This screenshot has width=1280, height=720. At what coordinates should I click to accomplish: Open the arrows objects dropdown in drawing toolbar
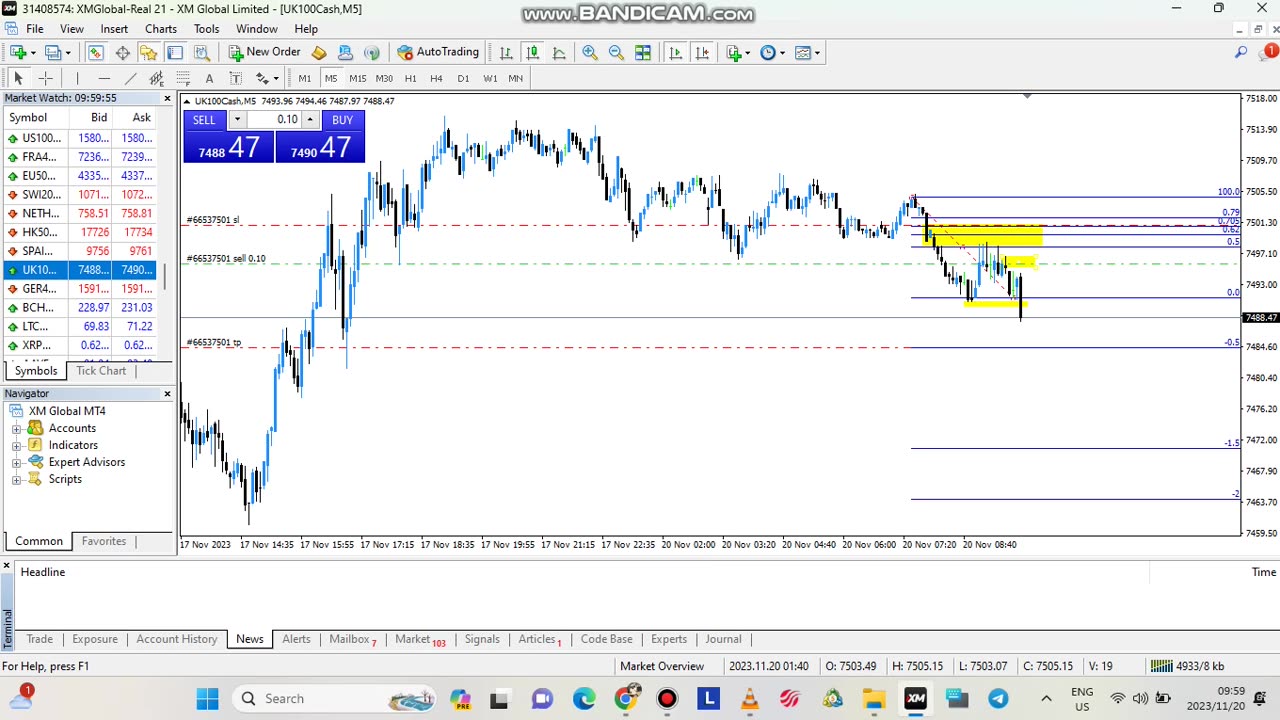275,78
